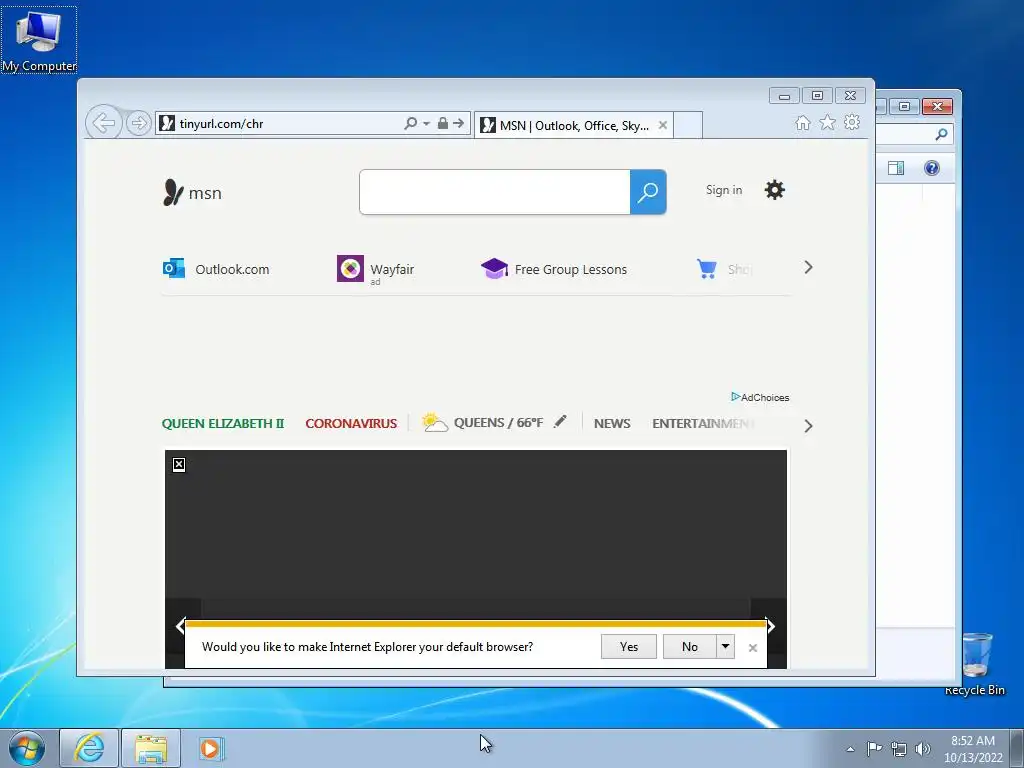The width and height of the screenshot is (1024, 768).
Task: Open the Windows Start menu
Action: click(27, 748)
